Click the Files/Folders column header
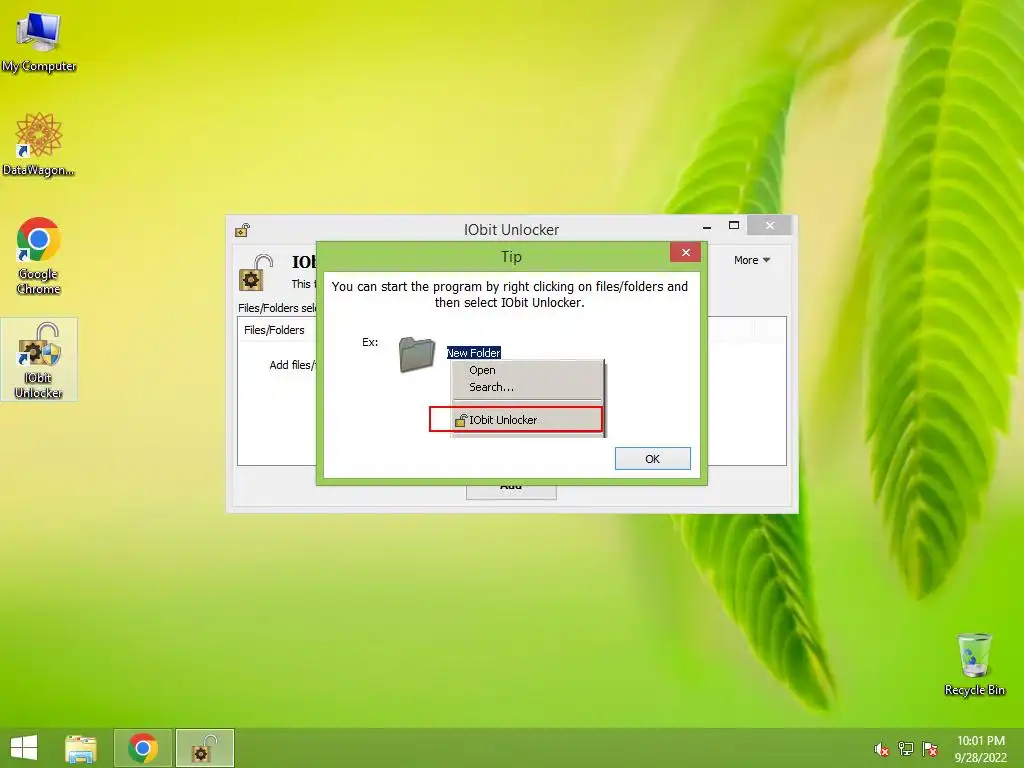This screenshot has height=768, width=1024. pyautogui.click(x=274, y=330)
